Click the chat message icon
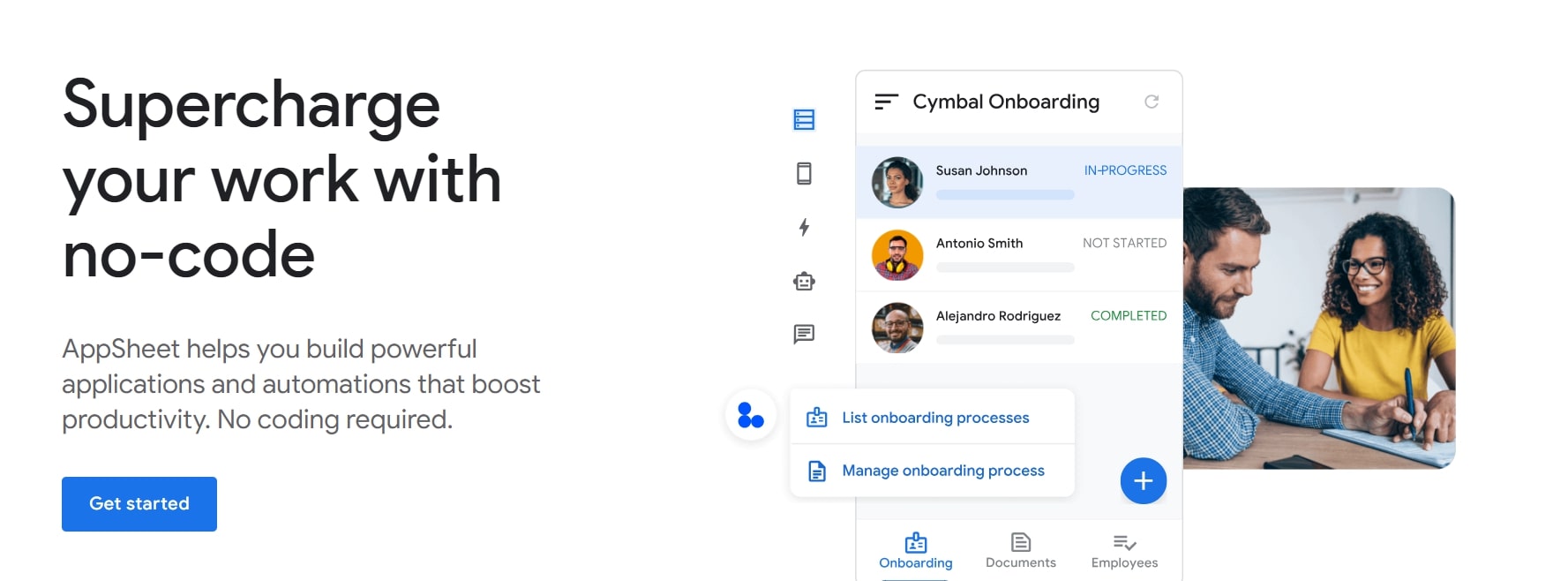1568x581 pixels. 803,335
